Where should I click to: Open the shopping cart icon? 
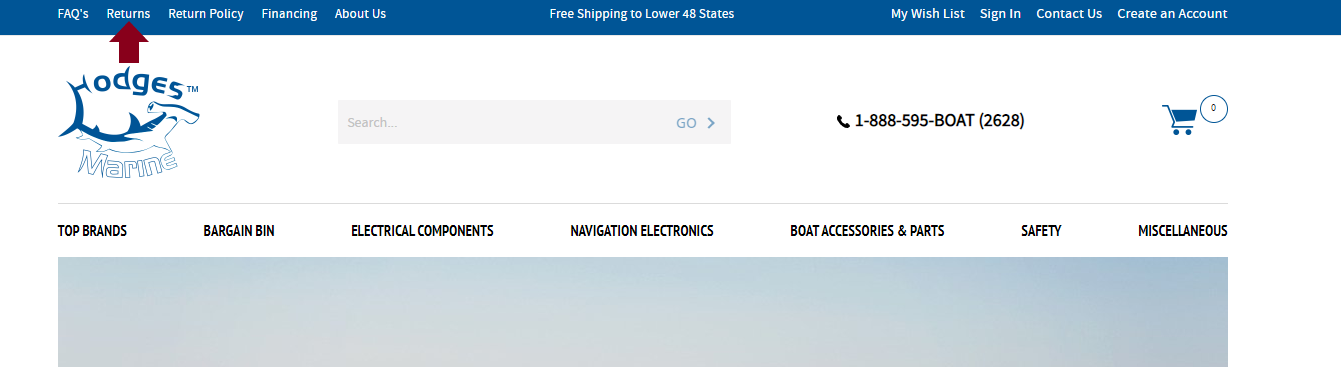coord(1179,120)
